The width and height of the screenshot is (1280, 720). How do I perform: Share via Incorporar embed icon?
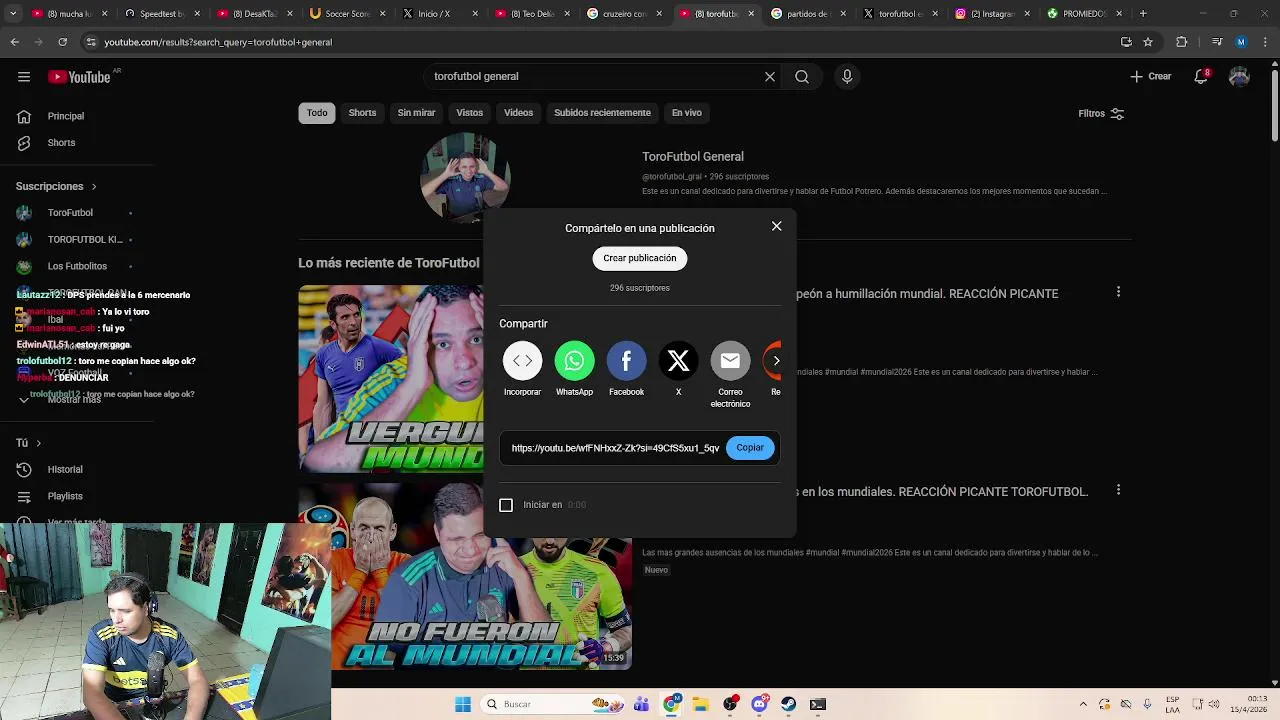pyautogui.click(x=522, y=361)
